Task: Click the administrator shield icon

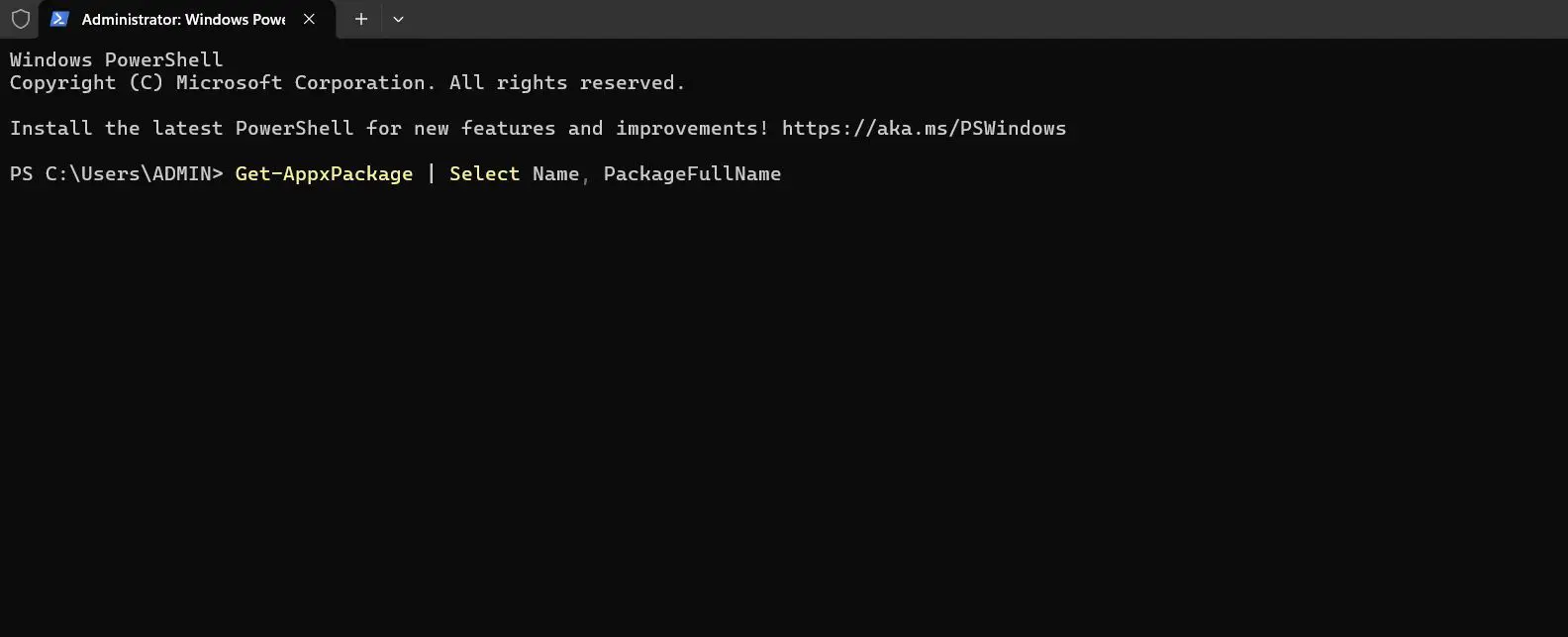Action: point(20,19)
